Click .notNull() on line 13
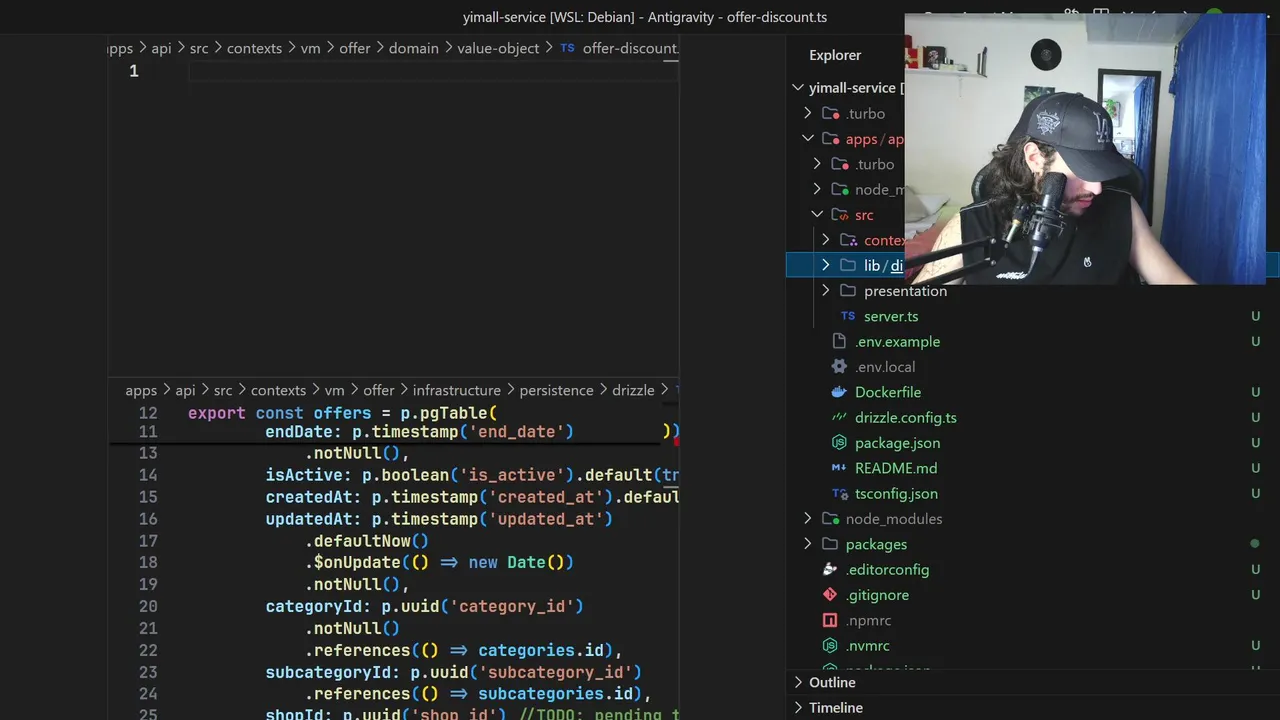This screenshot has height=720, width=1280. pos(357,453)
